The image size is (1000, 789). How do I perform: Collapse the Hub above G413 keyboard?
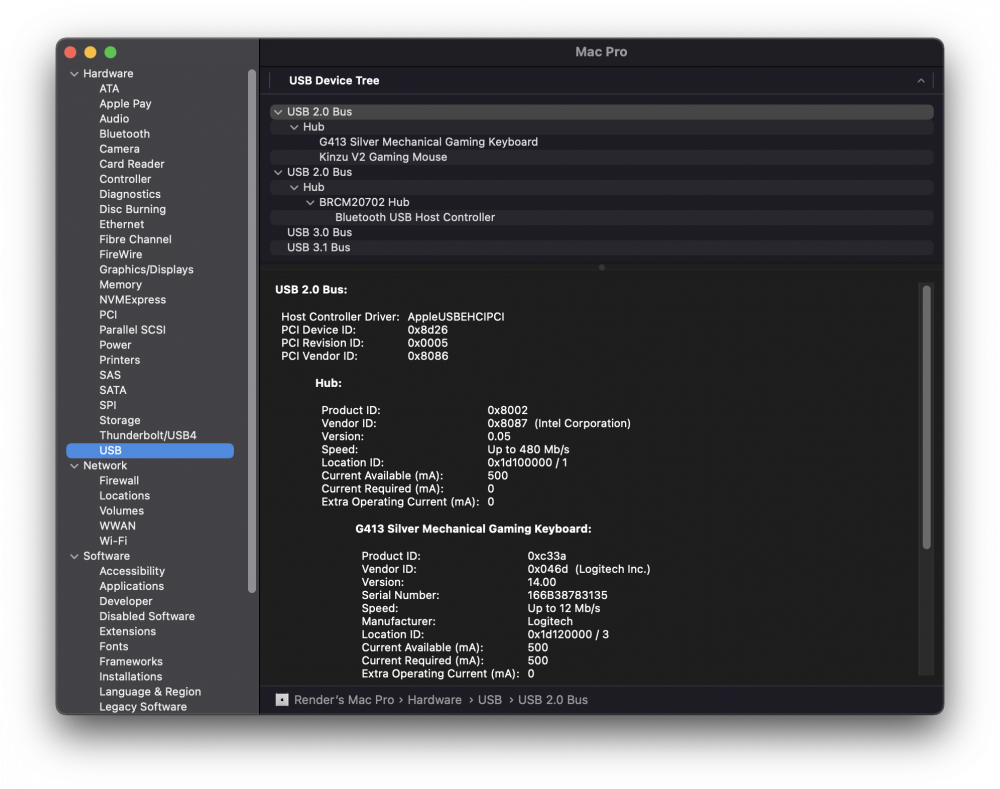pos(294,127)
